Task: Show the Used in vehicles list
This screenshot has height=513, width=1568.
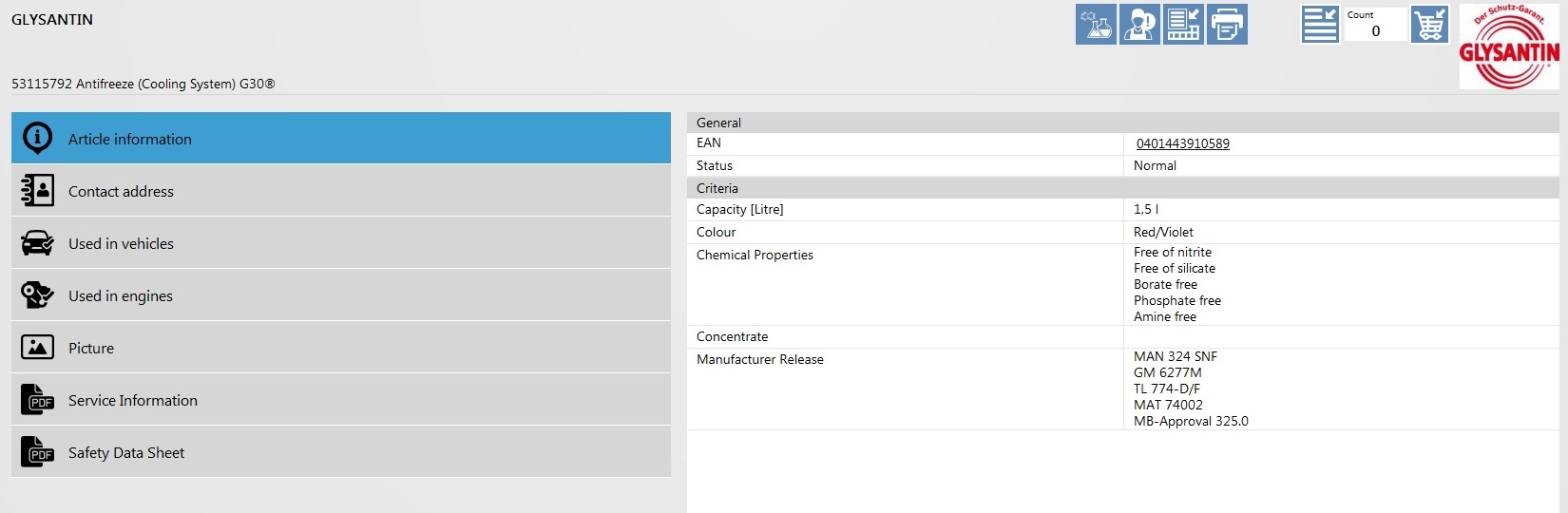Action: click(341, 242)
